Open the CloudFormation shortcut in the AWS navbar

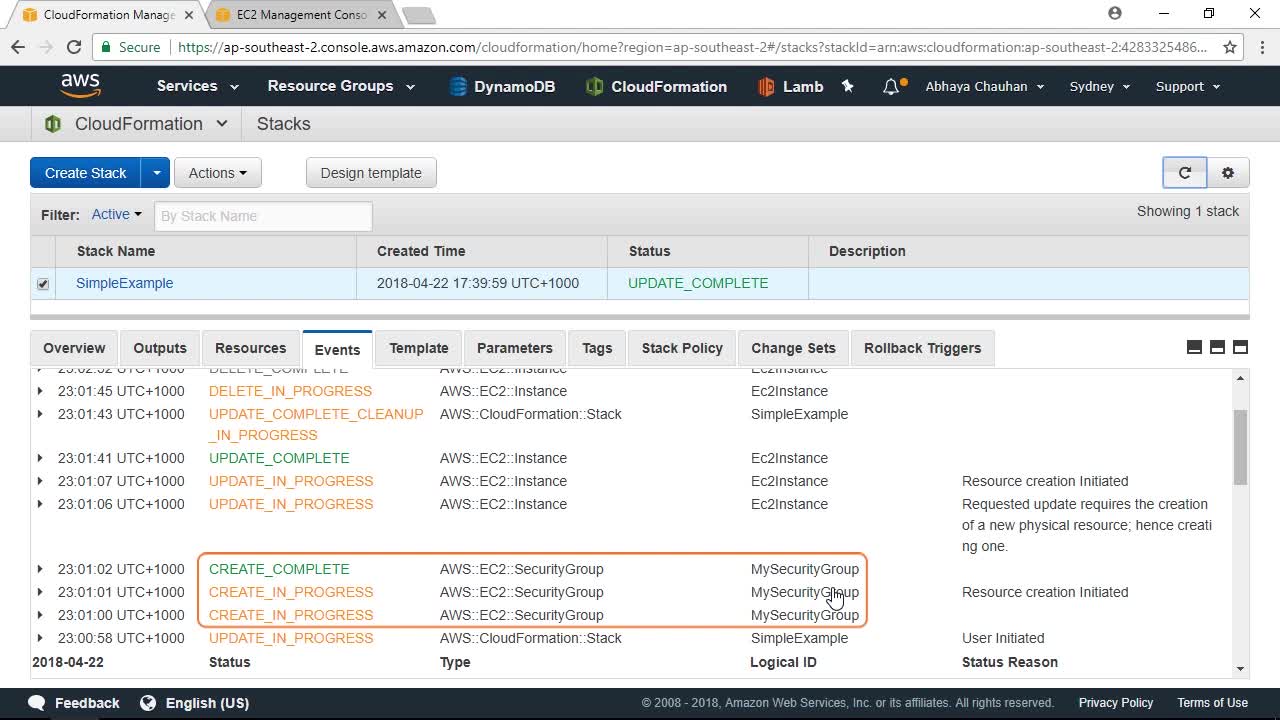657,86
